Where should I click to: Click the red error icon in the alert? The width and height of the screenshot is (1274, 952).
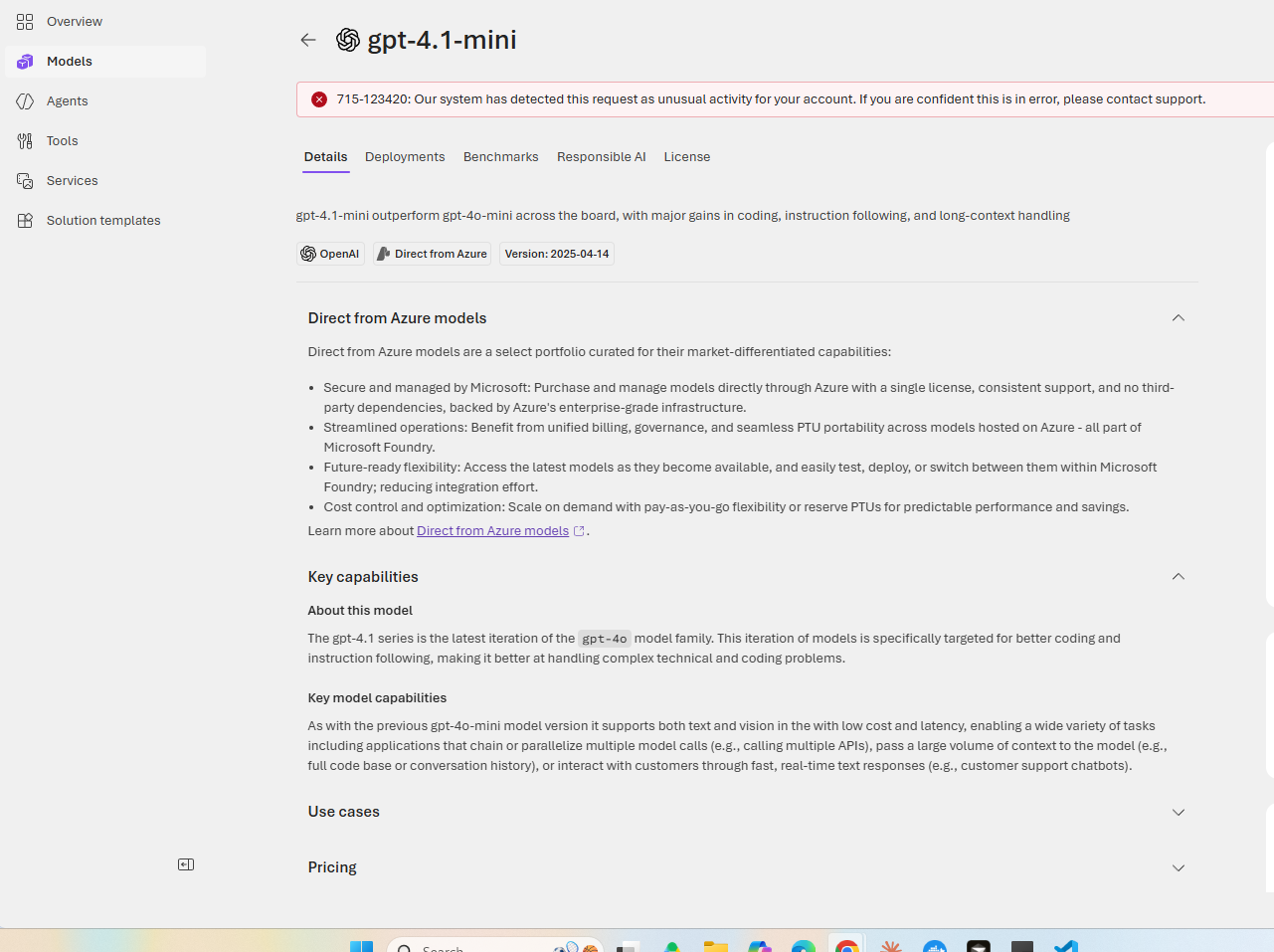(x=319, y=99)
